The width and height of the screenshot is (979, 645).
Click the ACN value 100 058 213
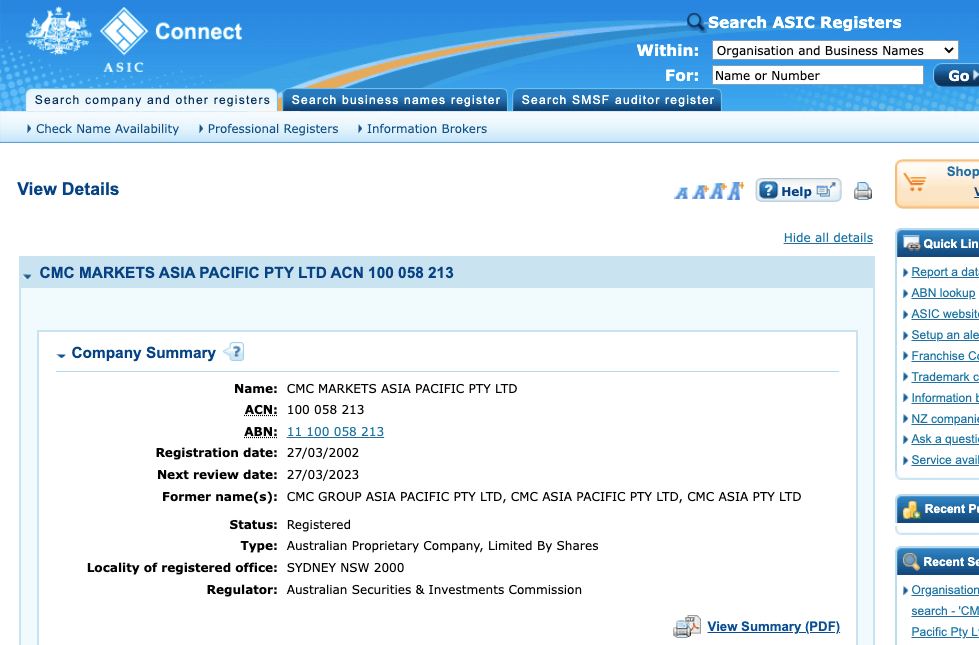click(x=325, y=410)
